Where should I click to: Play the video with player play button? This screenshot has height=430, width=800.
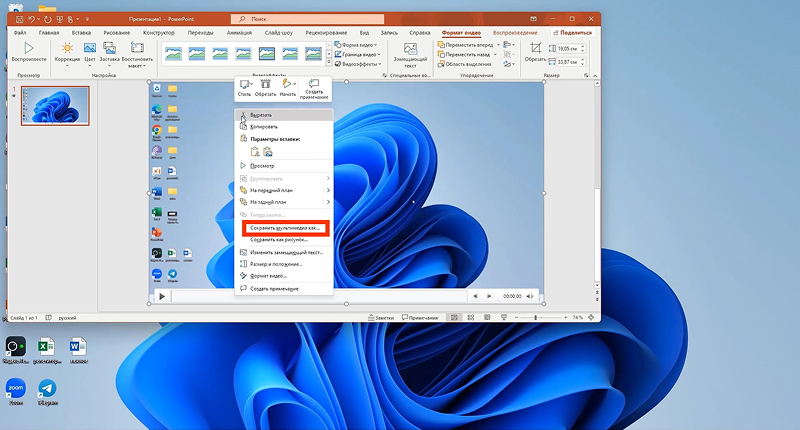pyautogui.click(x=162, y=296)
